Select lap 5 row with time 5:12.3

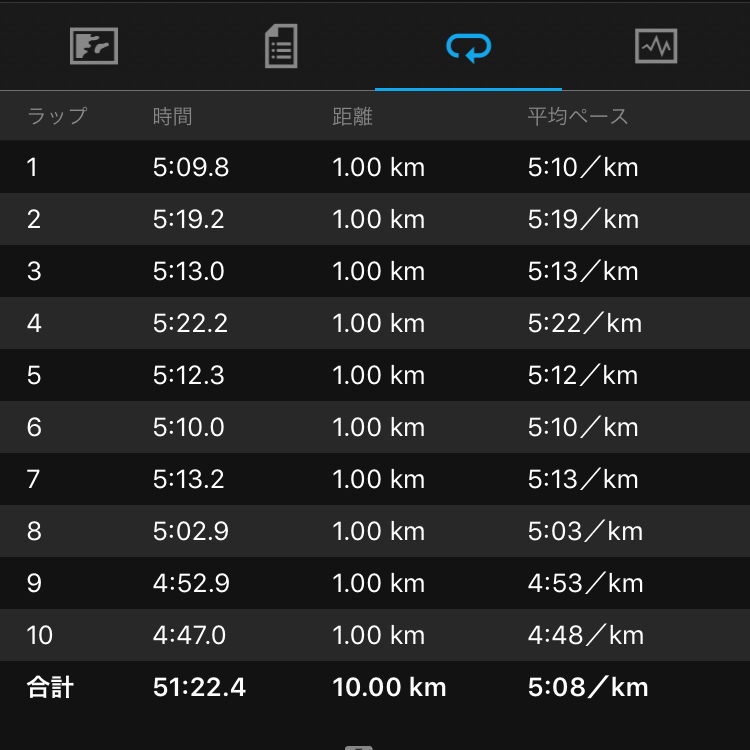pyautogui.click(x=375, y=375)
